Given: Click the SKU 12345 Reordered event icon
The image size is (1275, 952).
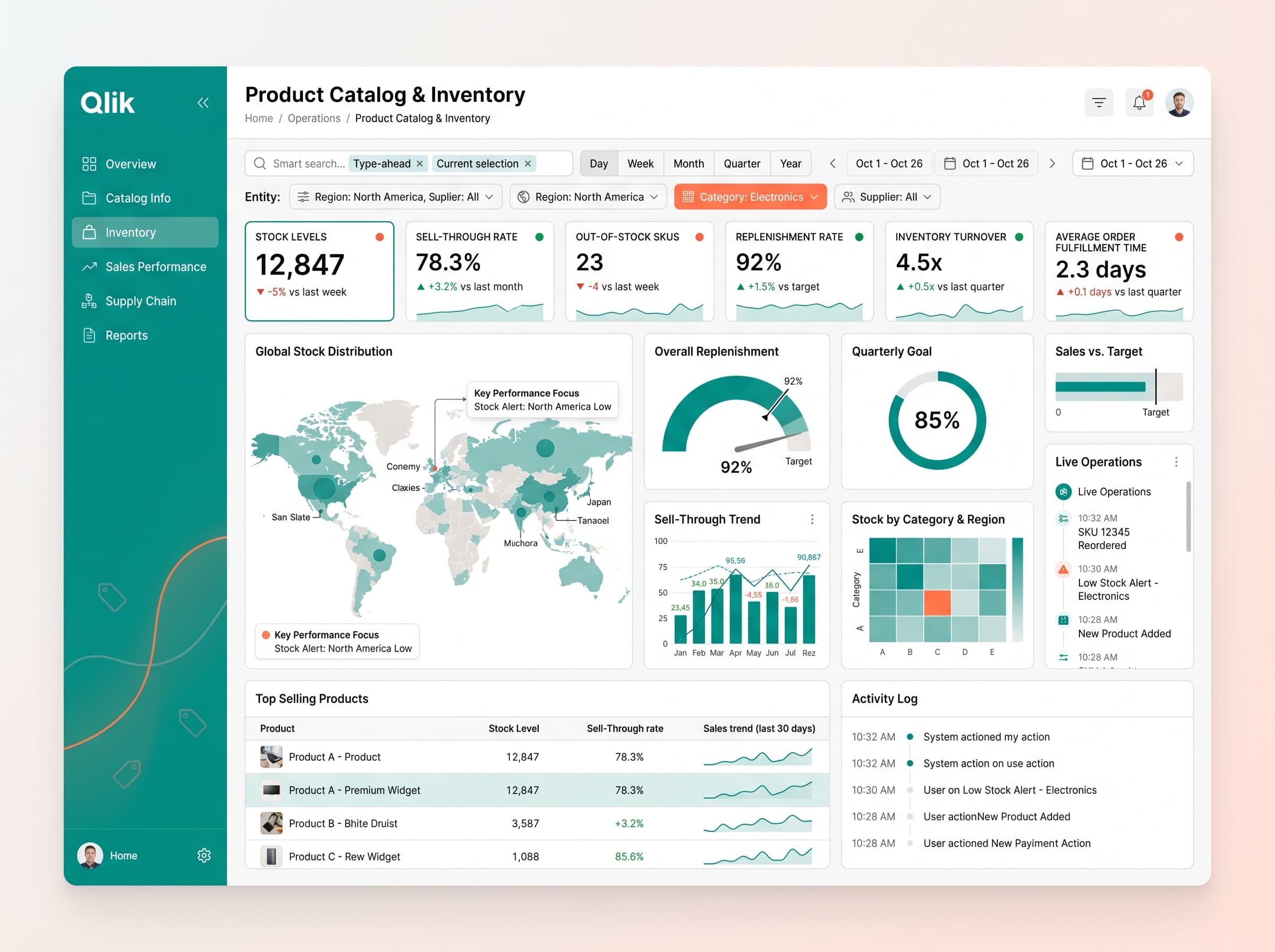Looking at the screenshot, I should tap(1064, 518).
